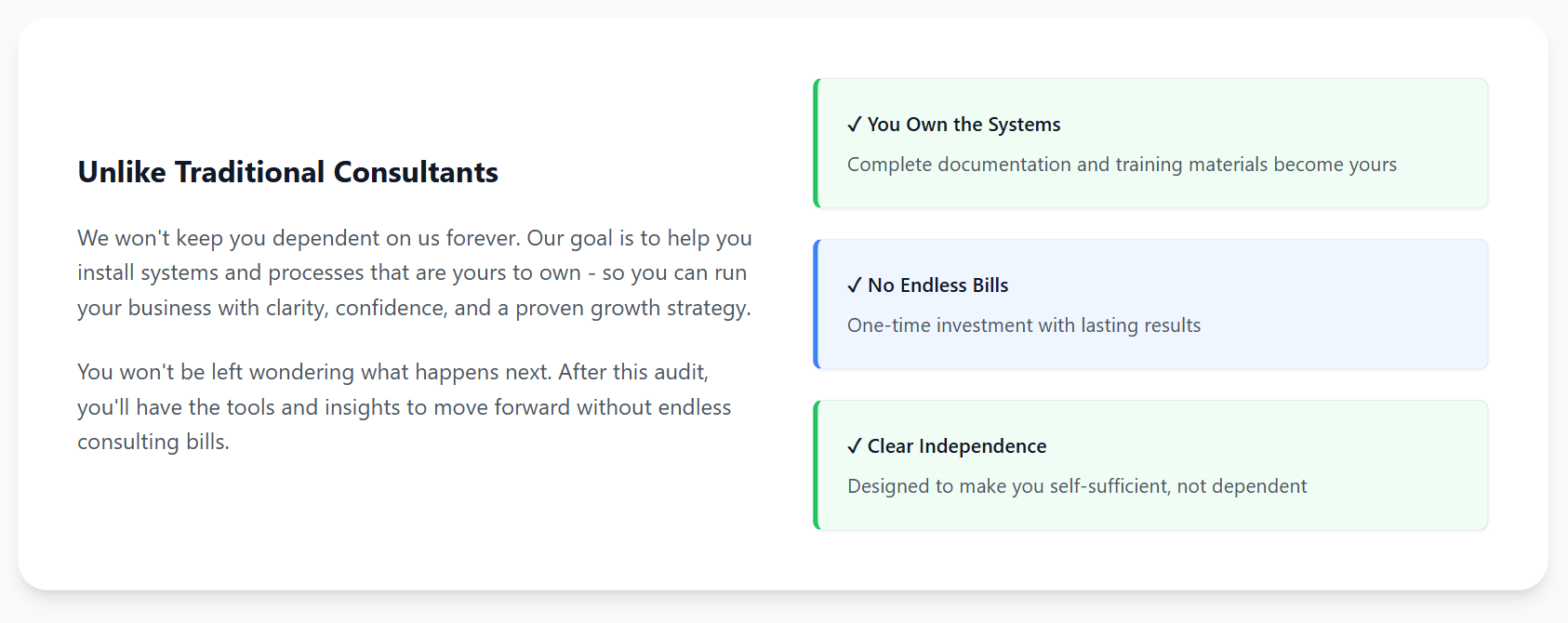Click the word "Consultants" in the bold heading
The image size is (1568, 623).
coord(416,172)
